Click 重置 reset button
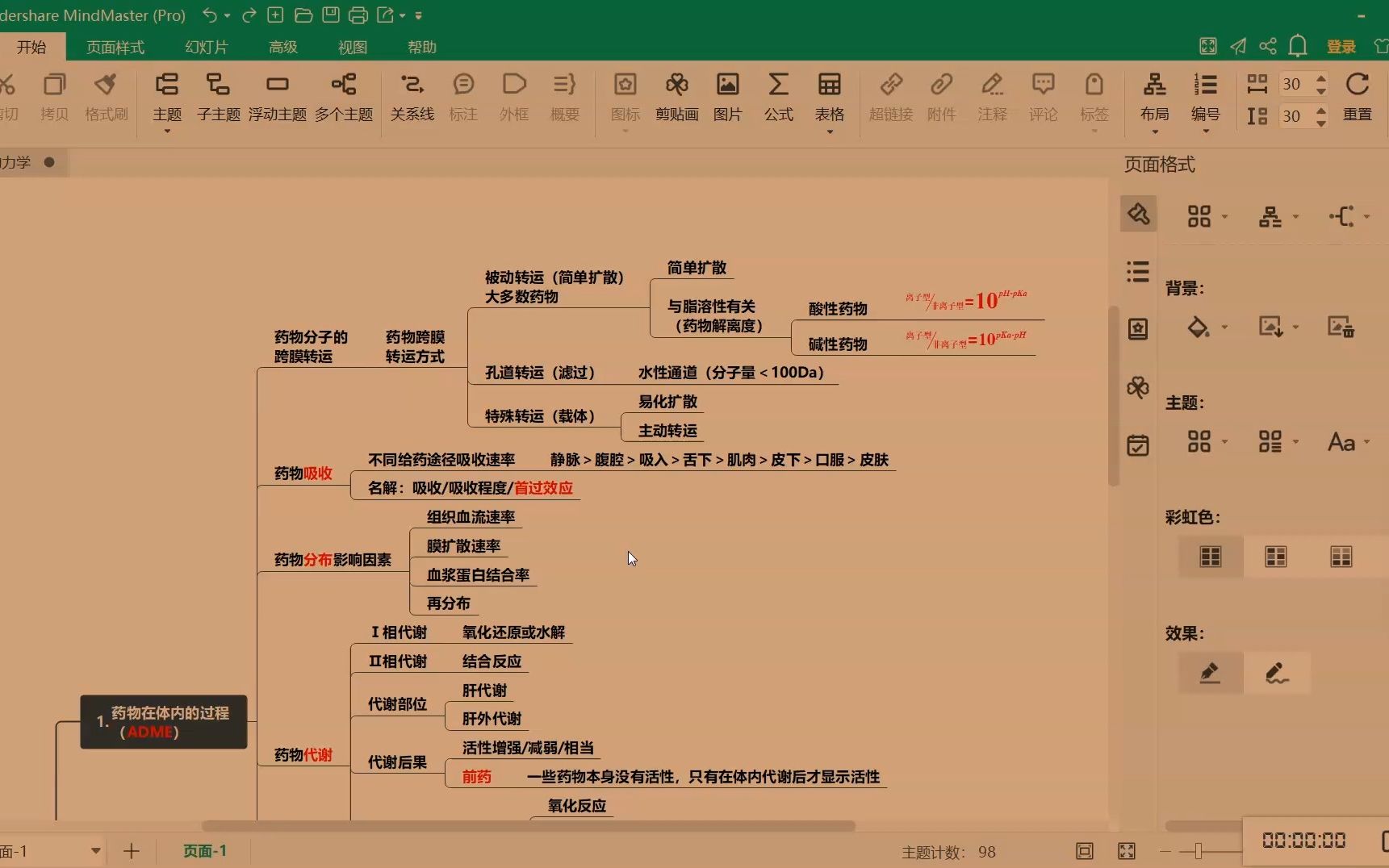 click(x=1358, y=98)
